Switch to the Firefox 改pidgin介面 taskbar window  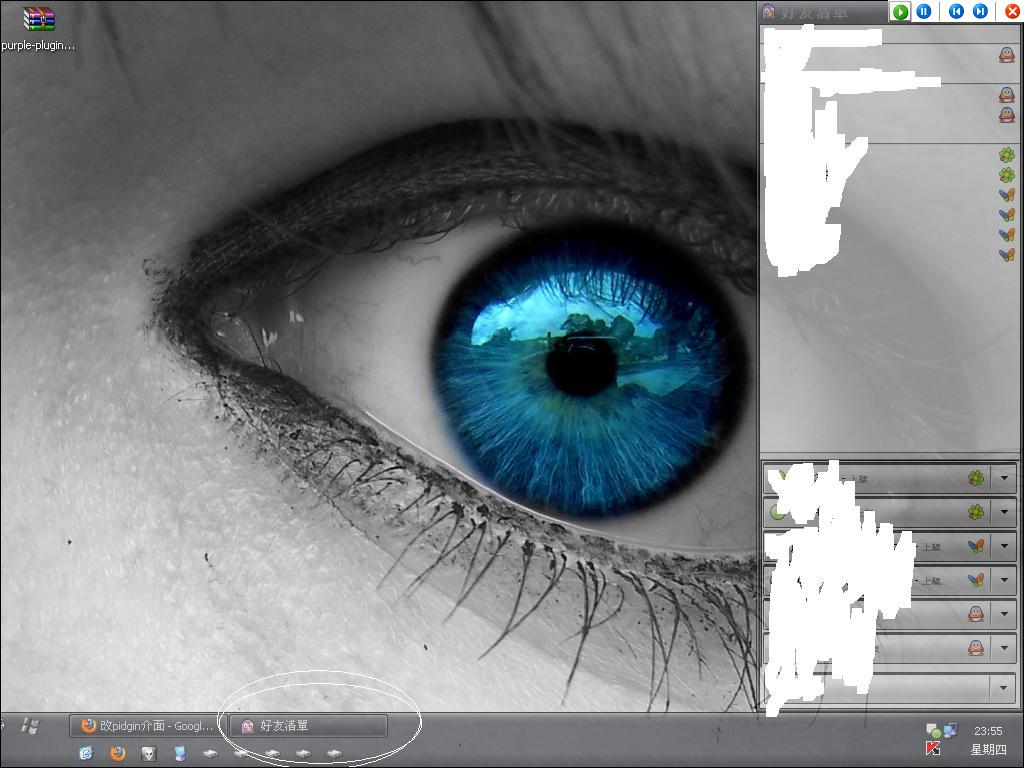coord(148,726)
